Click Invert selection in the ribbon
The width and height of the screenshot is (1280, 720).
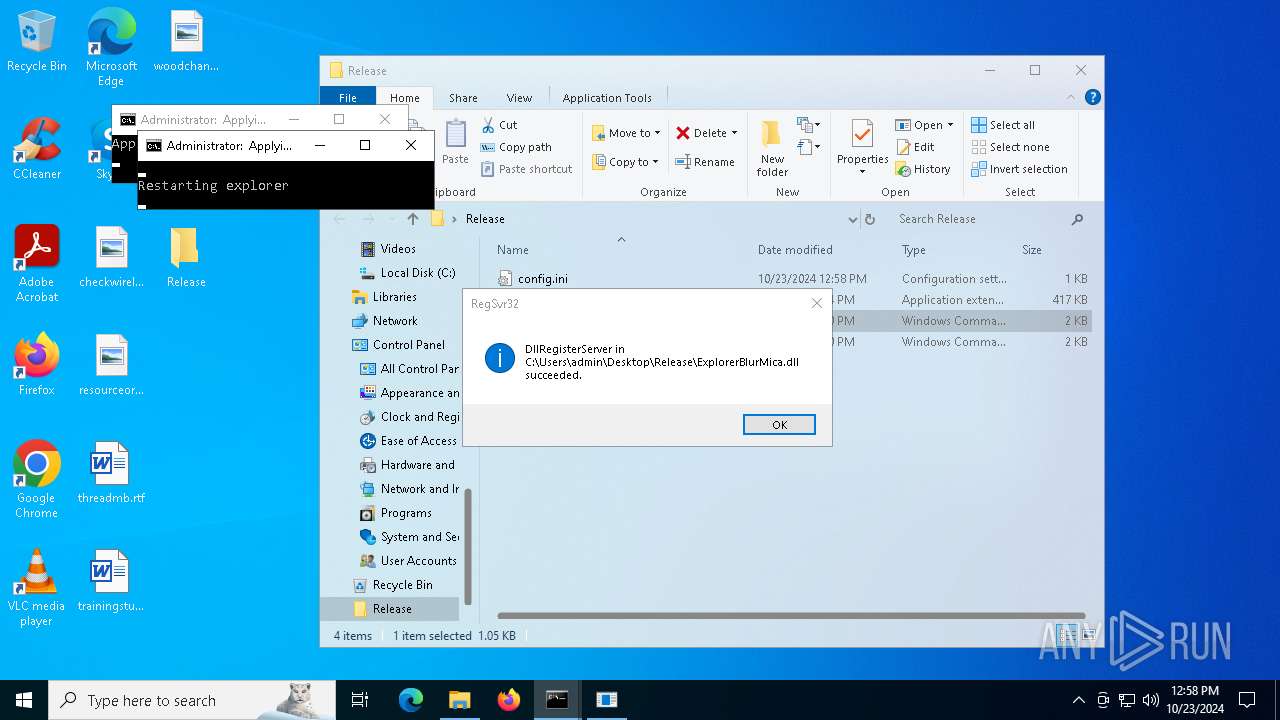[1019, 169]
